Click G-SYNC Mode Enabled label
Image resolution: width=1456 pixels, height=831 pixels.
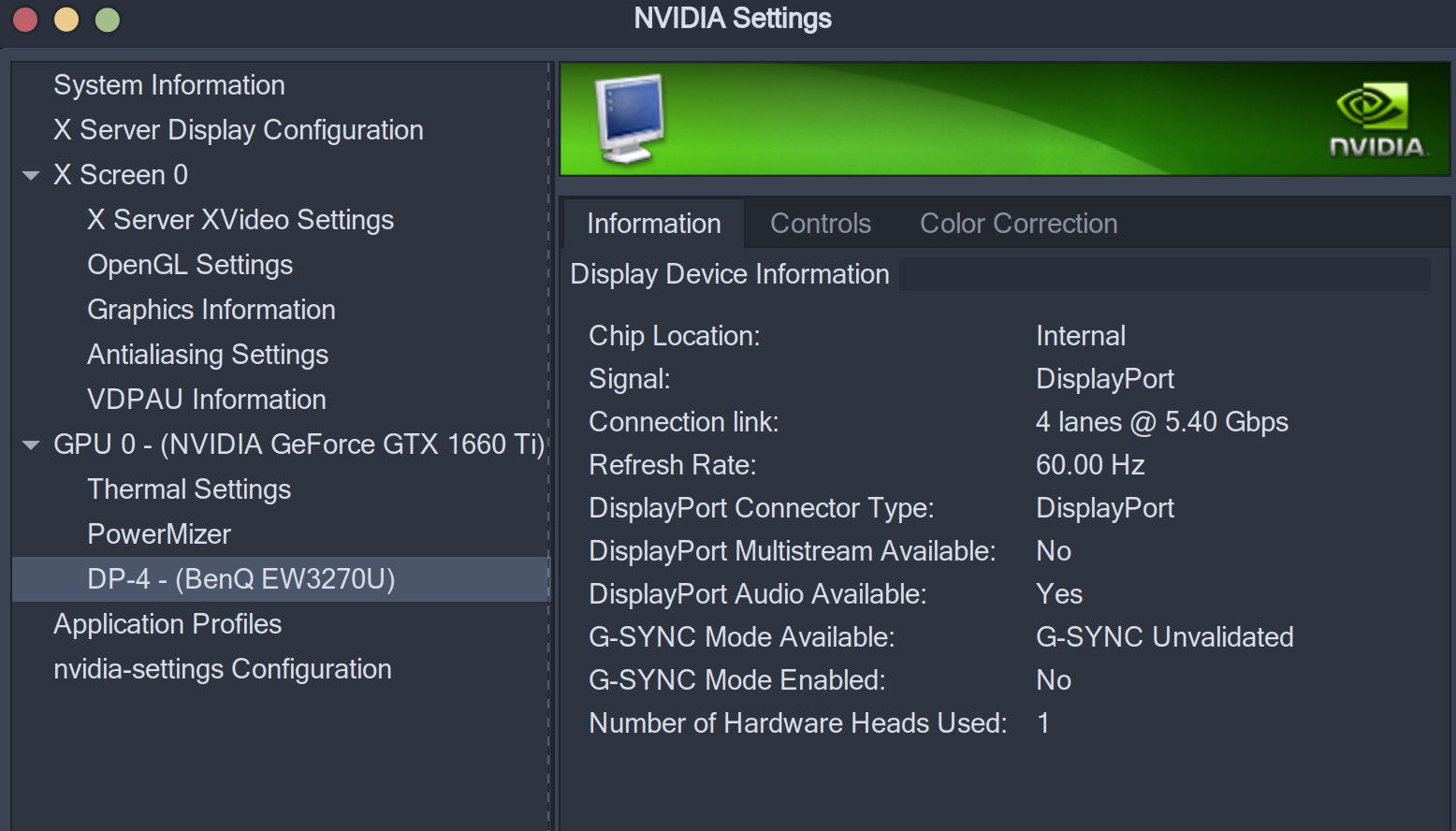pos(737,680)
